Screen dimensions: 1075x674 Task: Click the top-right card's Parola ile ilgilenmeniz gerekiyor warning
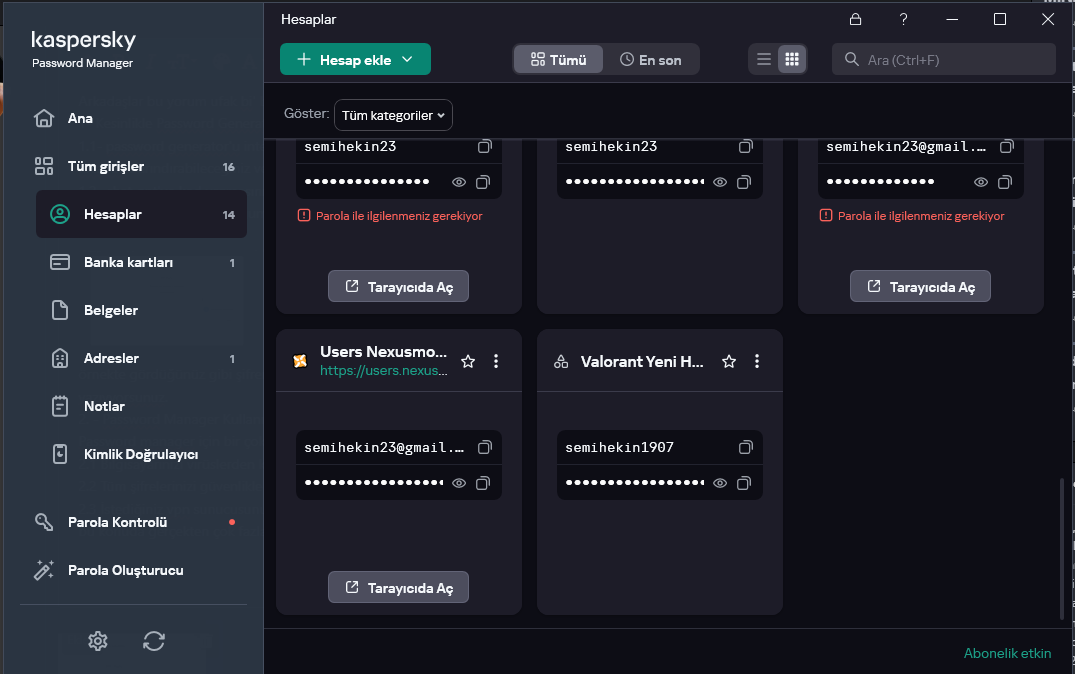(912, 216)
